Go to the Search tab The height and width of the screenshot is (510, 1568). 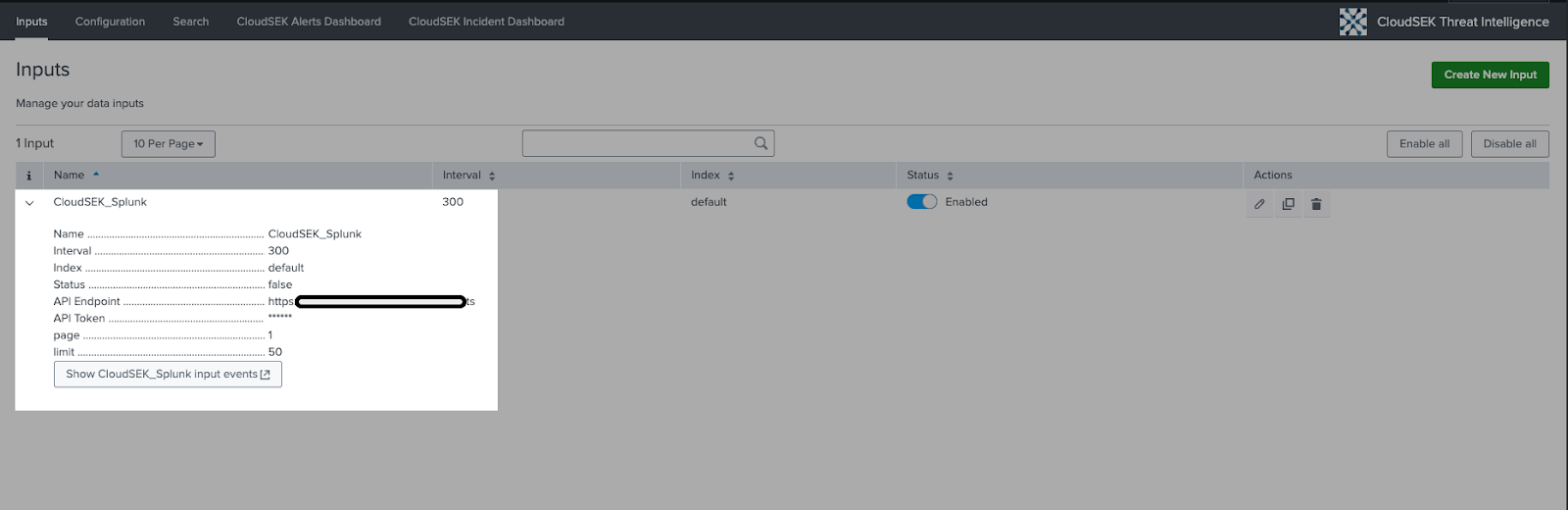[x=191, y=22]
